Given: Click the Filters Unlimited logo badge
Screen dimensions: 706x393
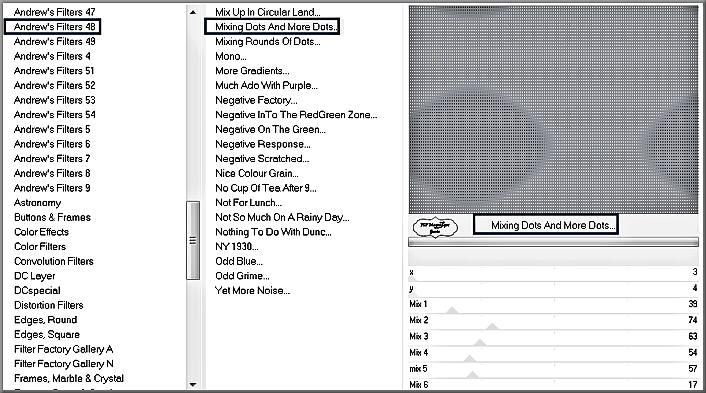Looking at the screenshot, I should [435, 227].
